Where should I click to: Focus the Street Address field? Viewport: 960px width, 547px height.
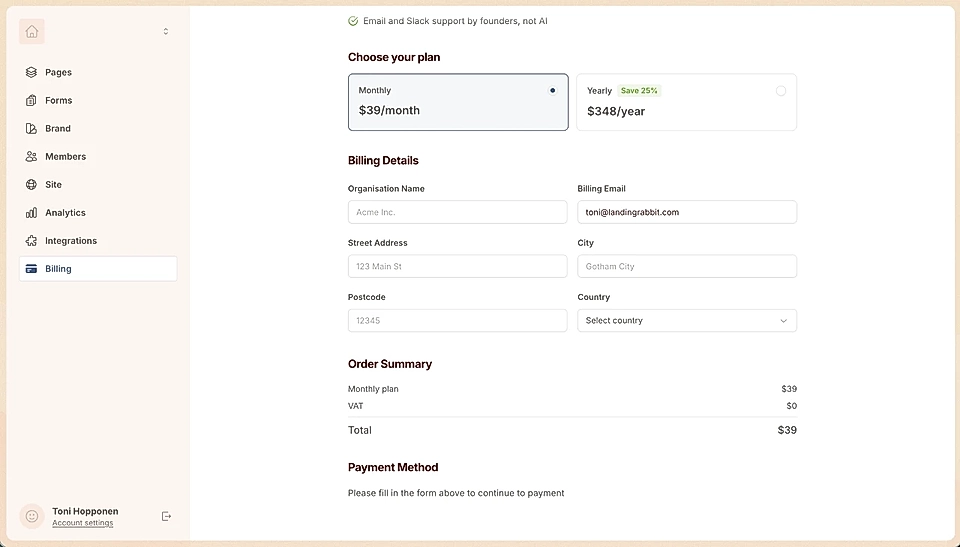pyautogui.click(x=457, y=266)
